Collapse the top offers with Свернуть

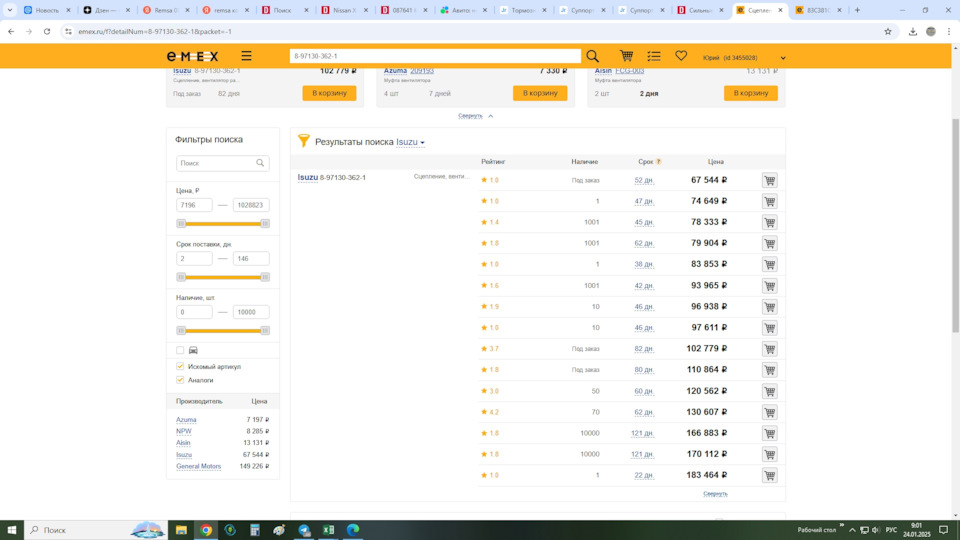(x=475, y=116)
